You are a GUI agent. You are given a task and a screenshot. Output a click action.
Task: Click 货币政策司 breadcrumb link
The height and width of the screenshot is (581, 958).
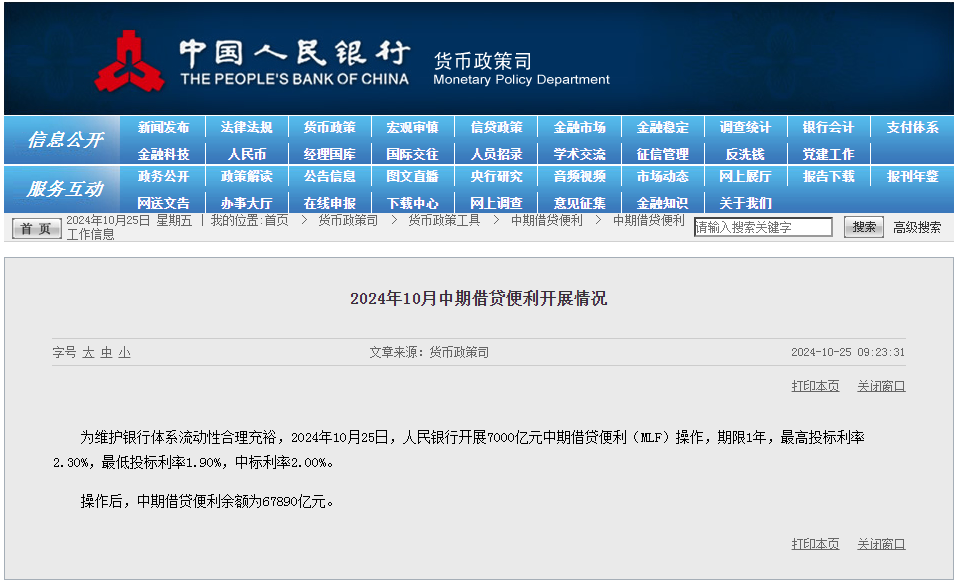(x=348, y=220)
